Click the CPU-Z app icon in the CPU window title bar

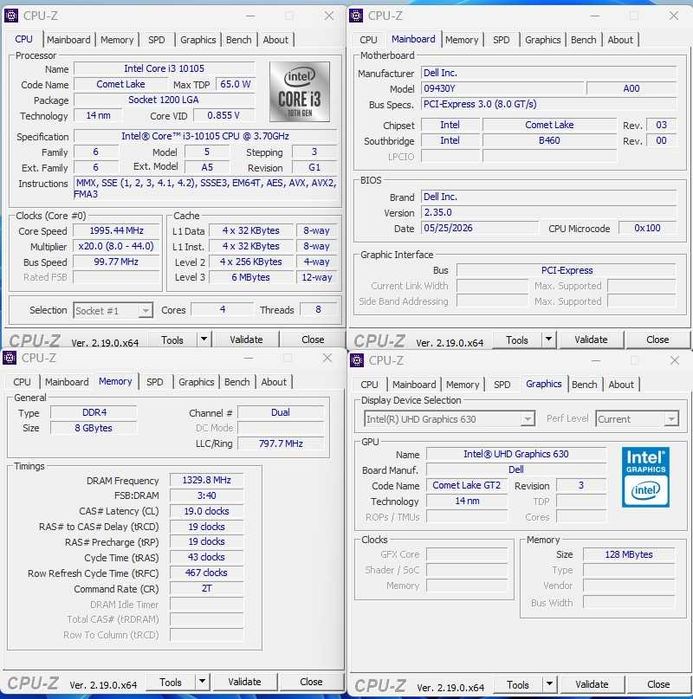click(11, 16)
